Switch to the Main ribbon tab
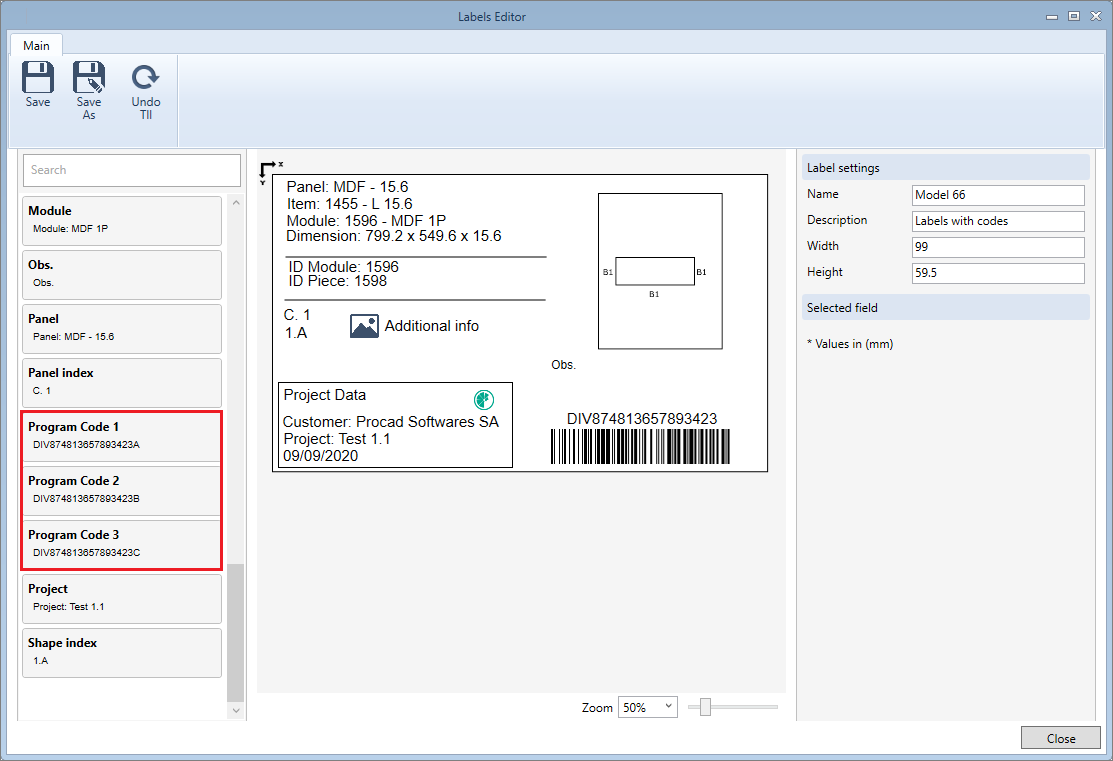Image resolution: width=1113 pixels, height=761 pixels. pyautogui.click(x=37, y=45)
